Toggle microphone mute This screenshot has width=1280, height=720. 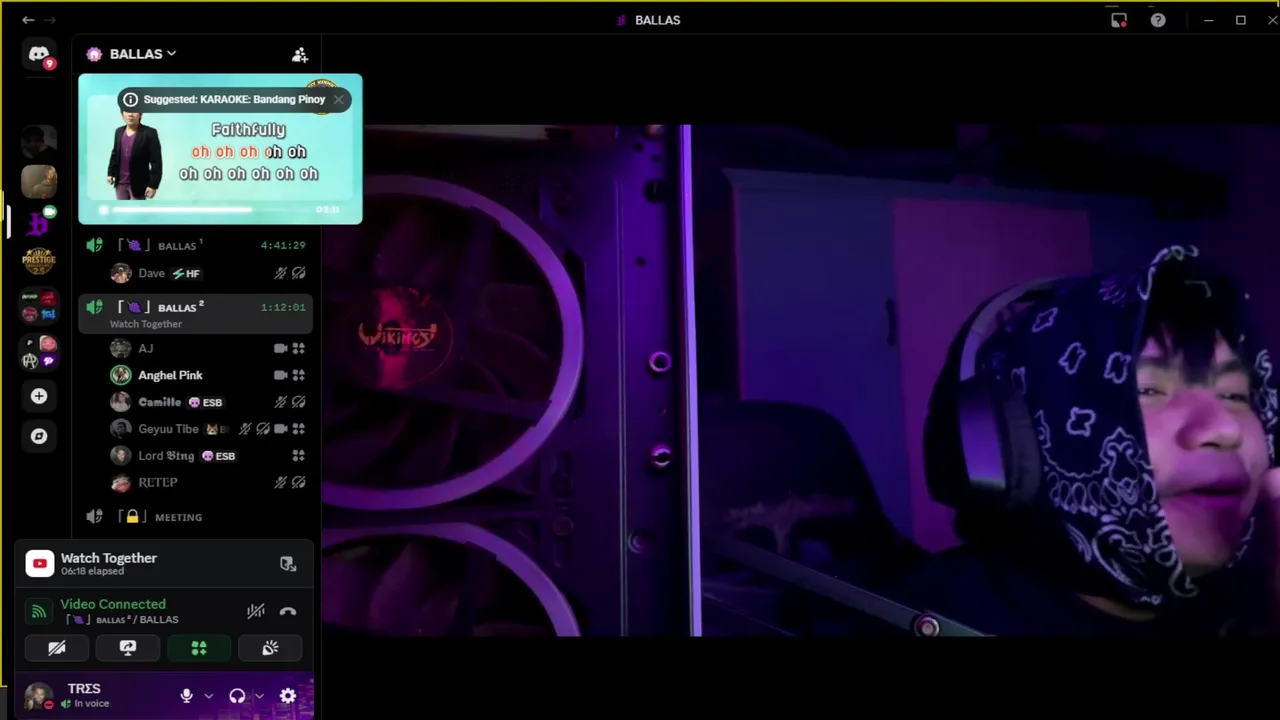pos(186,696)
